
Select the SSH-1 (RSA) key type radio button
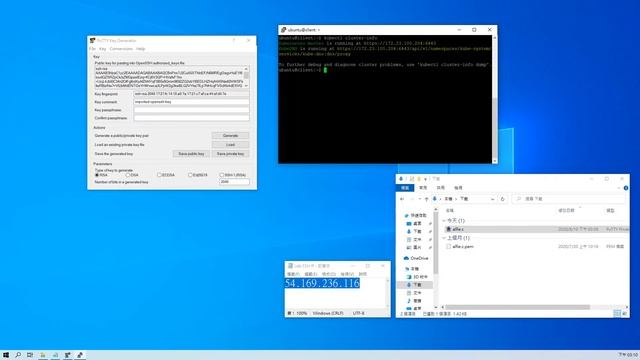pyautogui.click(x=222, y=175)
